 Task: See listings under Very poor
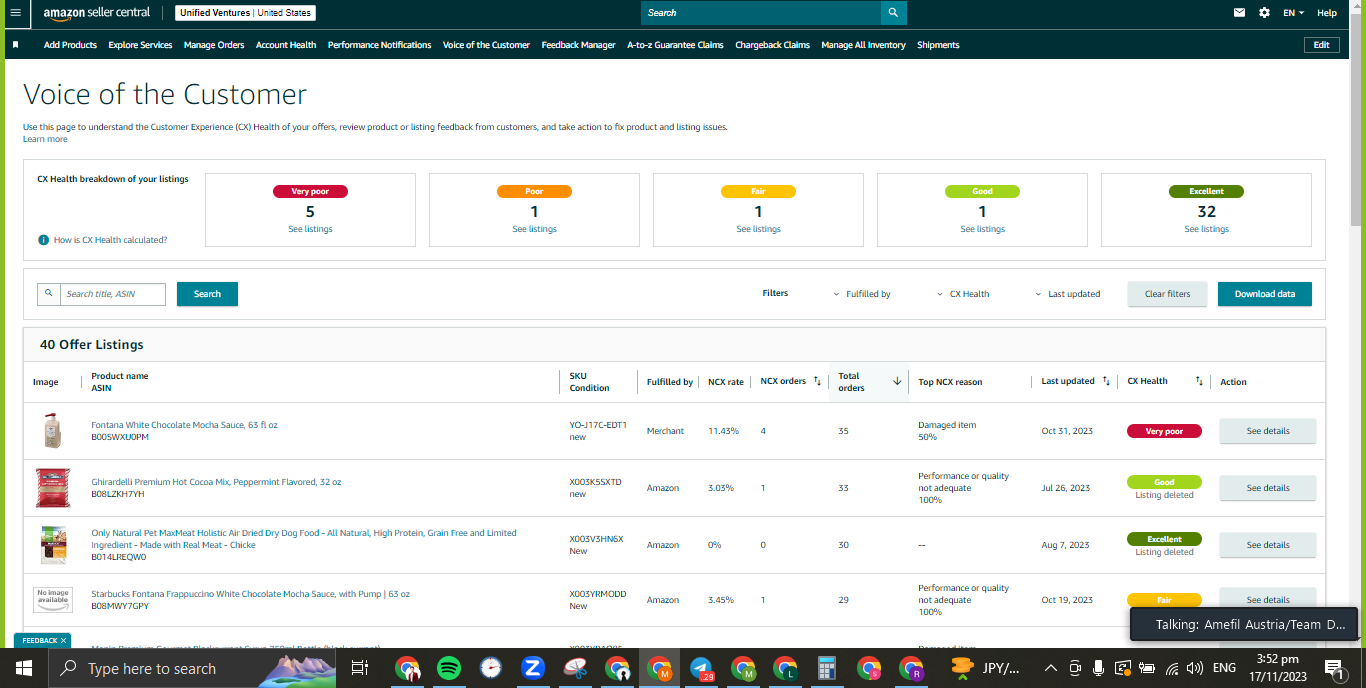[x=310, y=229]
